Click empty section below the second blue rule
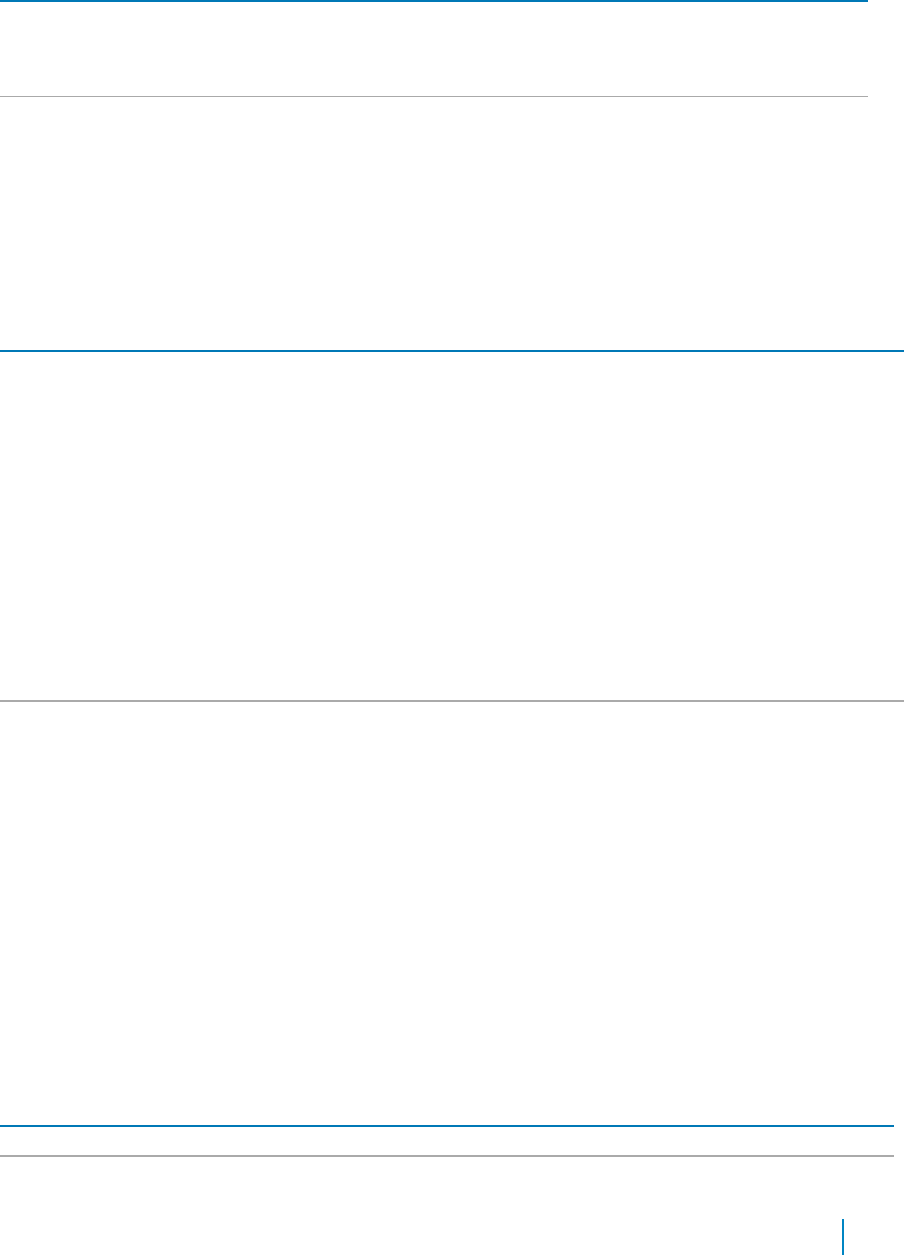This screenshot has height=1255, width=904. point(452,526)
